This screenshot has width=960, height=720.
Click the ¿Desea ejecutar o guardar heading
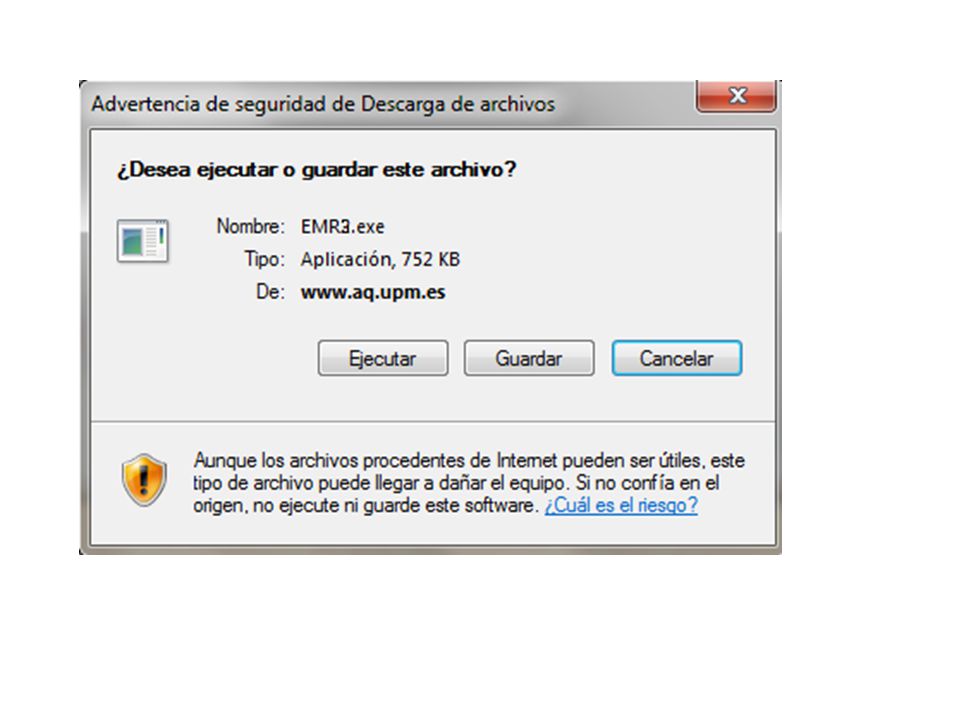[317, 169]
